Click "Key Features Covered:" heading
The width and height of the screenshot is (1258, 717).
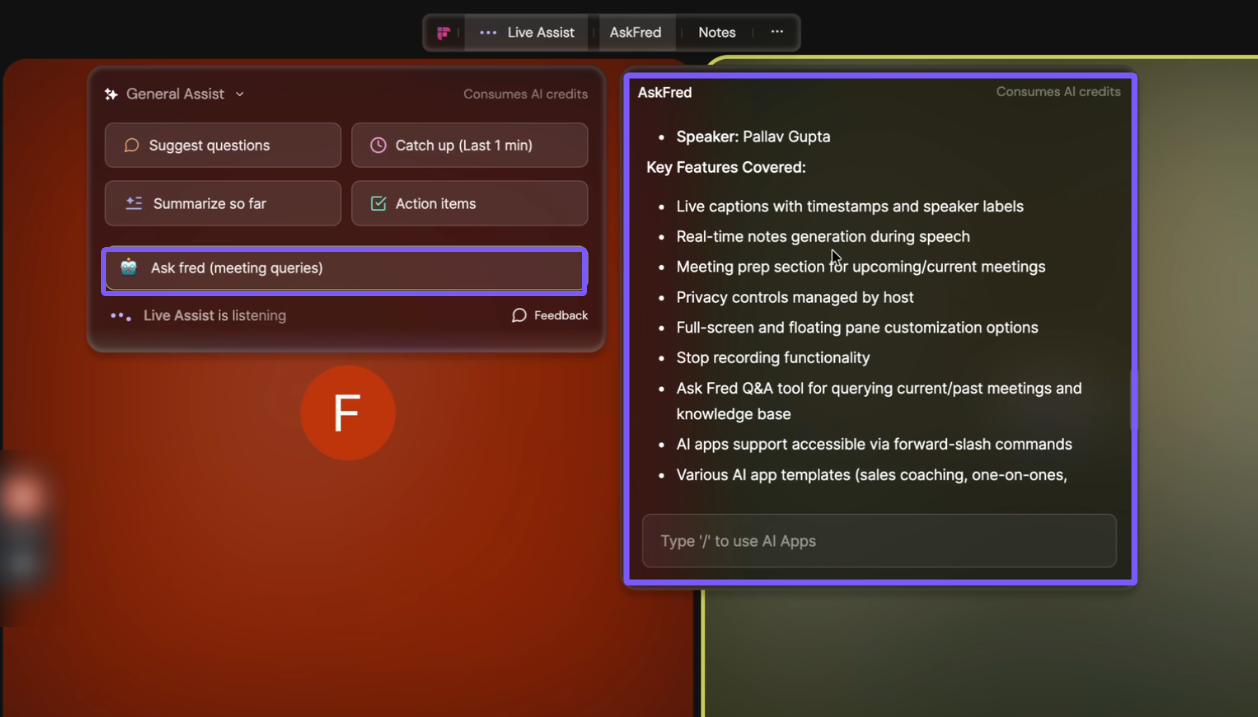(726, 167)
